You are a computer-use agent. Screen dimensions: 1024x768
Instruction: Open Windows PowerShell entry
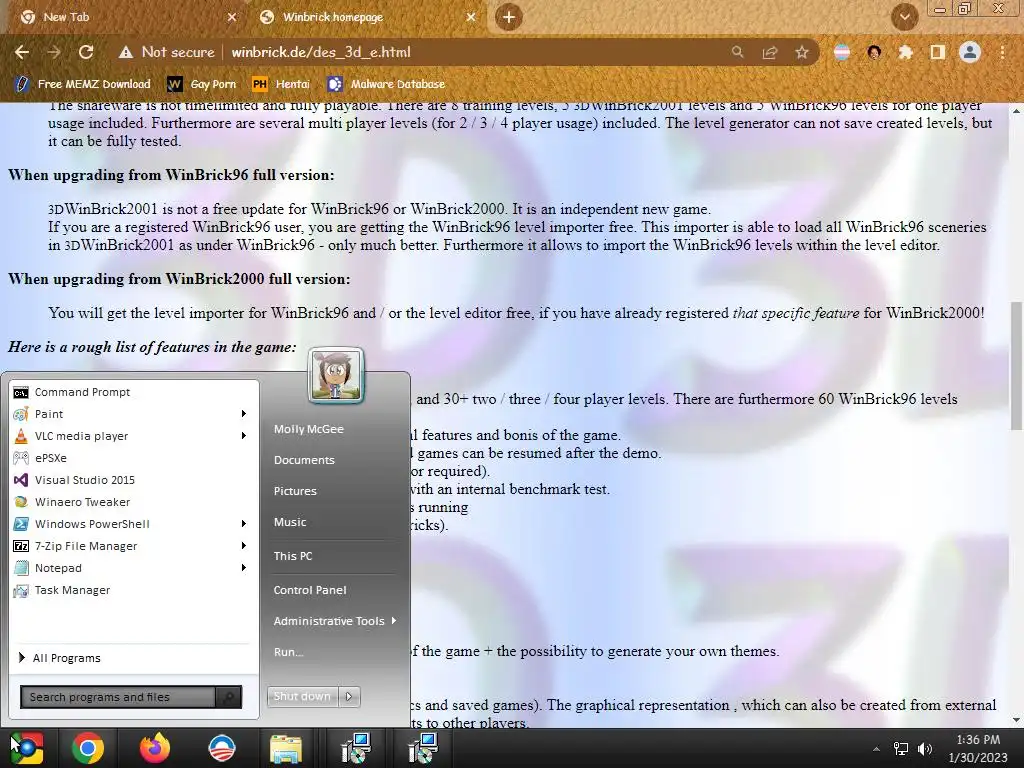coord(134,524)
